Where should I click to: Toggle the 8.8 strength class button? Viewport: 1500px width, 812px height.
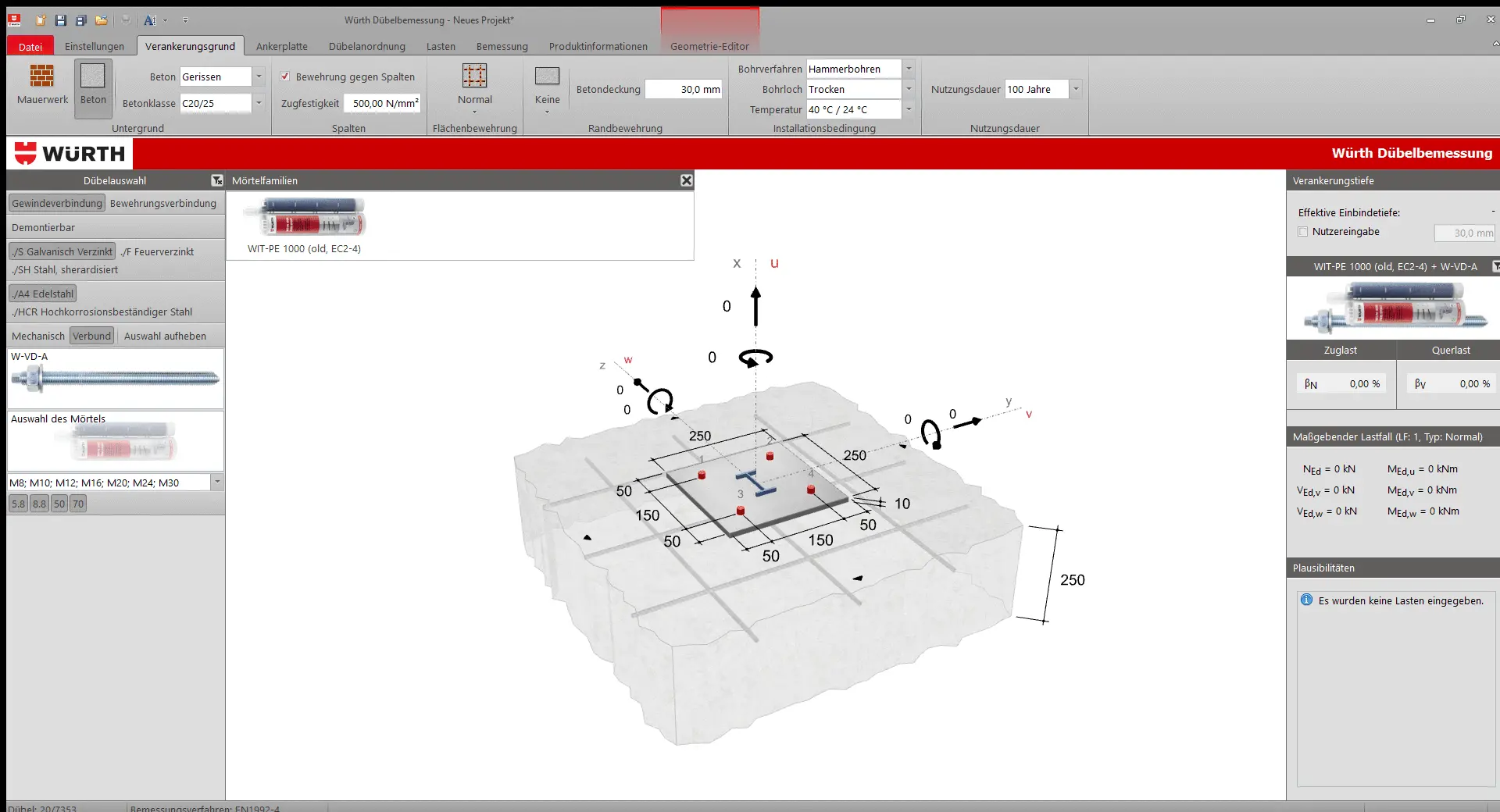pos(39,504)
